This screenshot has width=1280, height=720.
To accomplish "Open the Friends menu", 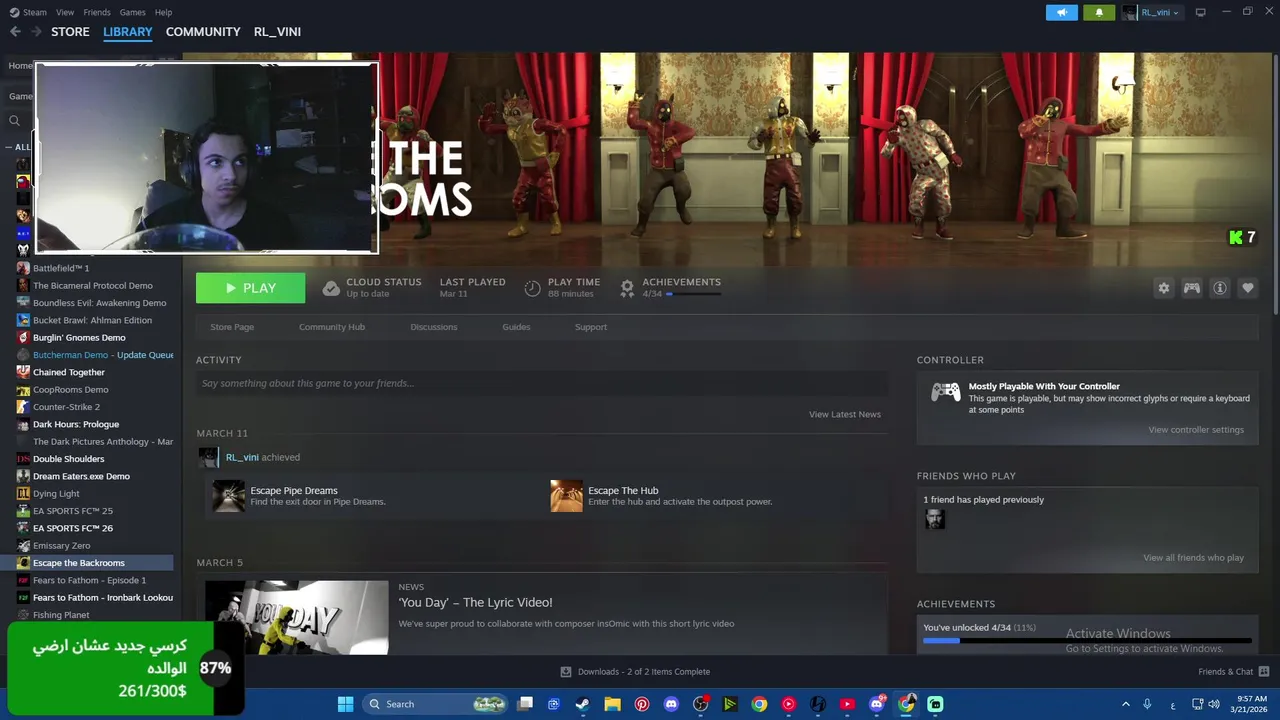I will 97,12.
